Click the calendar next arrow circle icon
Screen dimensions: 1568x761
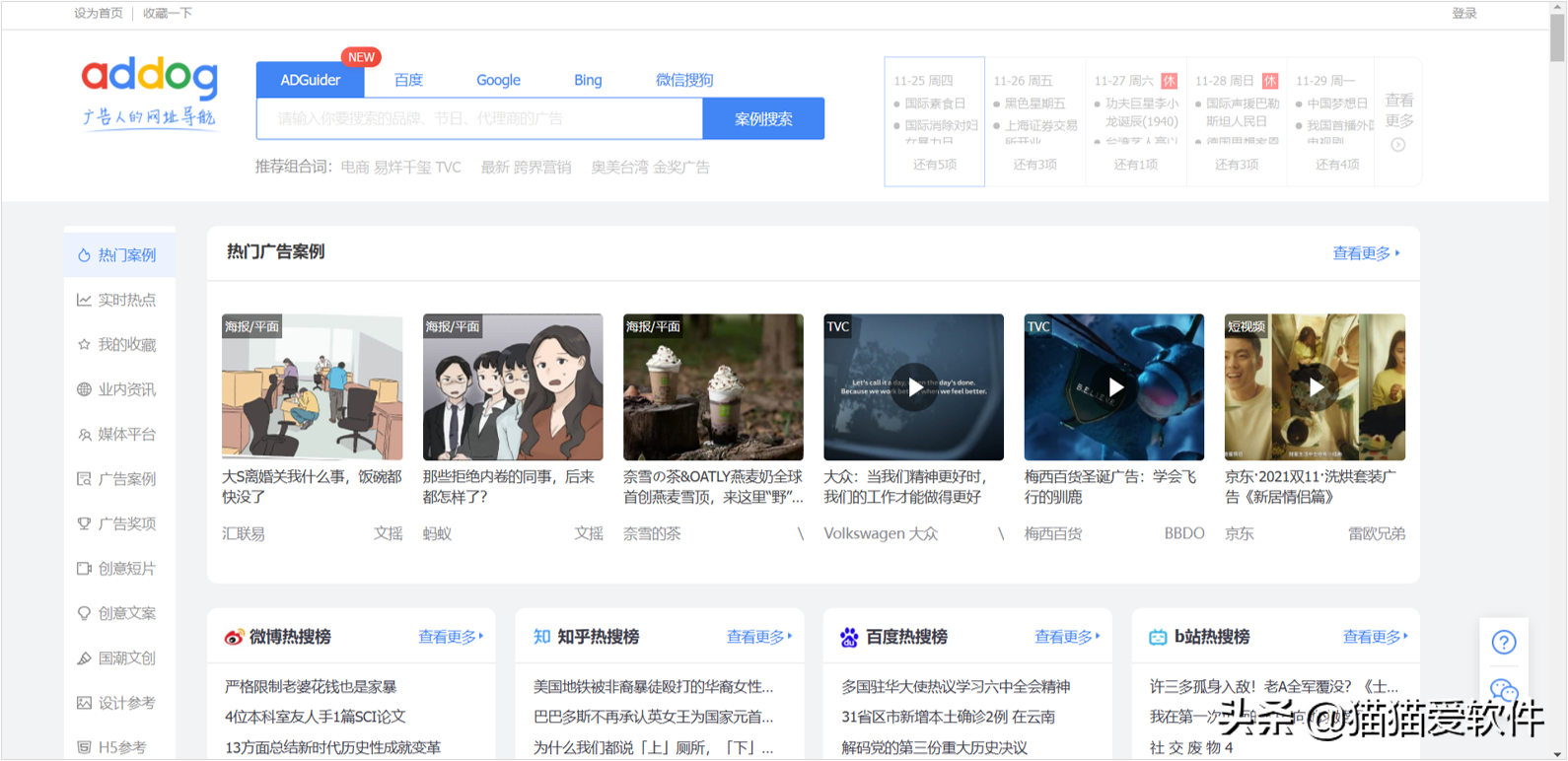tap(1398, 145)
